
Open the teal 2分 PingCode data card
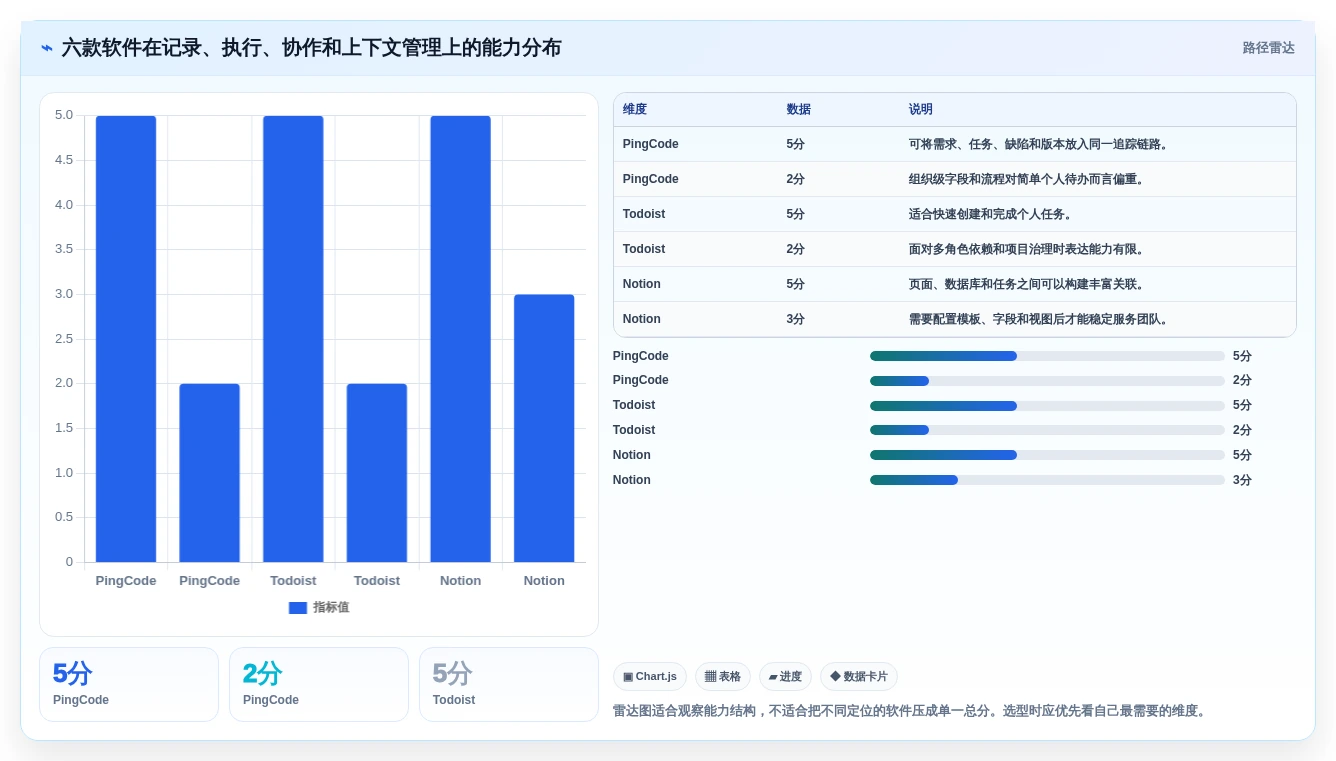319,684
